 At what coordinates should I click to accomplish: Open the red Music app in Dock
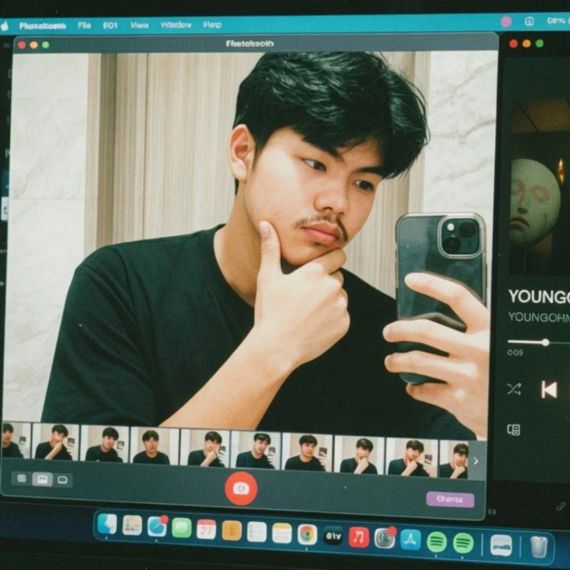pos(359,537)
